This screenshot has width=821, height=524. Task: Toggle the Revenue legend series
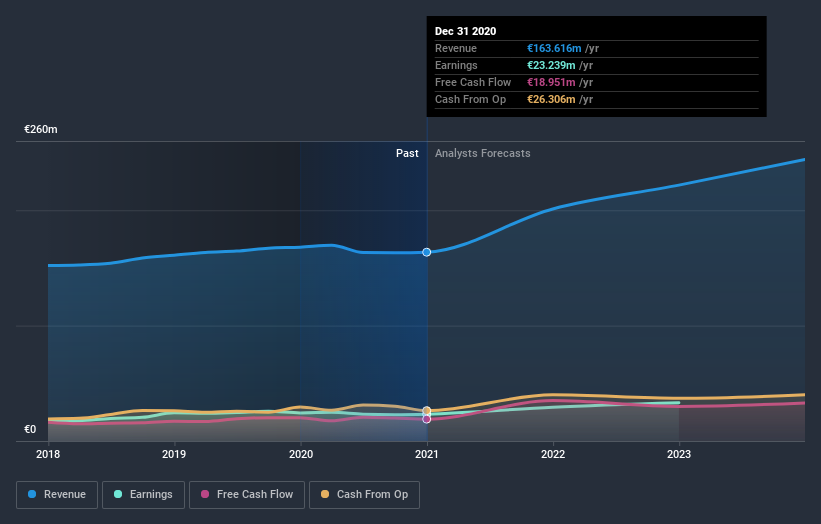coord(57,495)
